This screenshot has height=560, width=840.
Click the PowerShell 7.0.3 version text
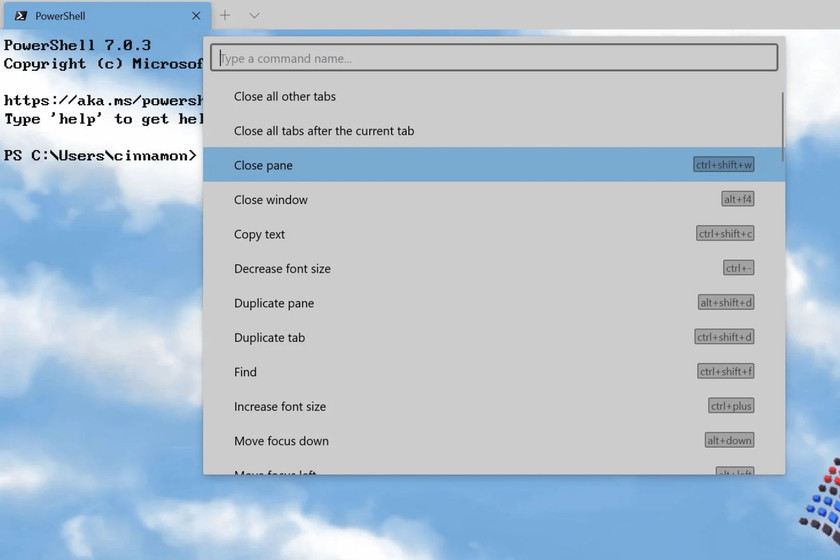pyautogui.click(x=77, y=45)
